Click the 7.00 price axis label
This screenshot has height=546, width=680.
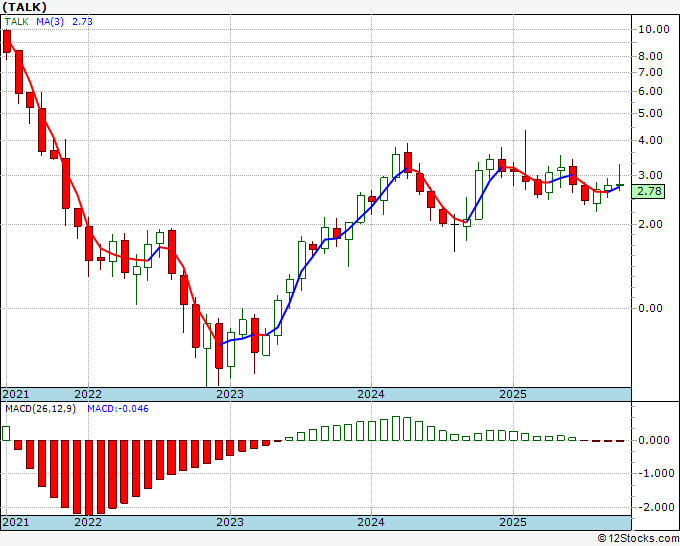point(650,72)
